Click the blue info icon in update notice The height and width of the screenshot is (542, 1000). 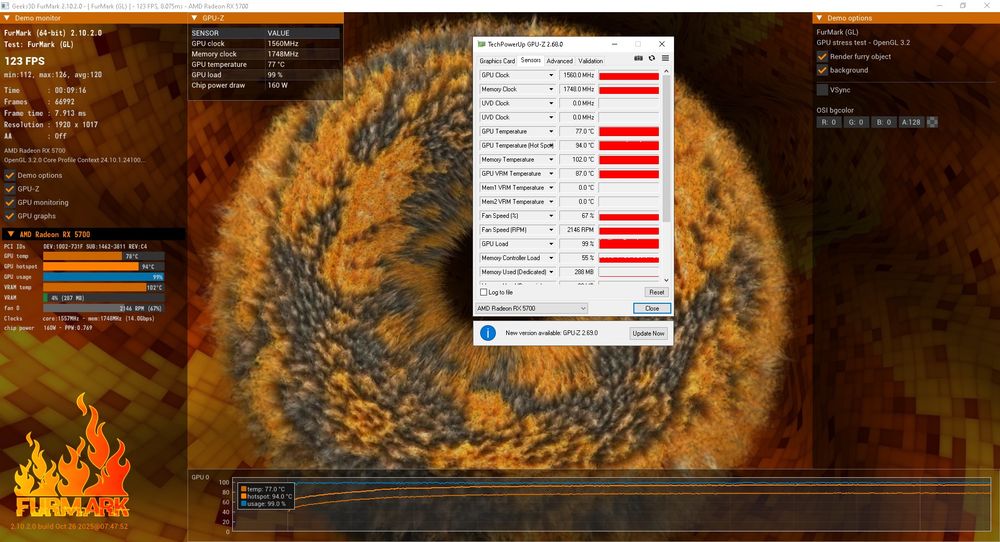[x=488, y=333]
